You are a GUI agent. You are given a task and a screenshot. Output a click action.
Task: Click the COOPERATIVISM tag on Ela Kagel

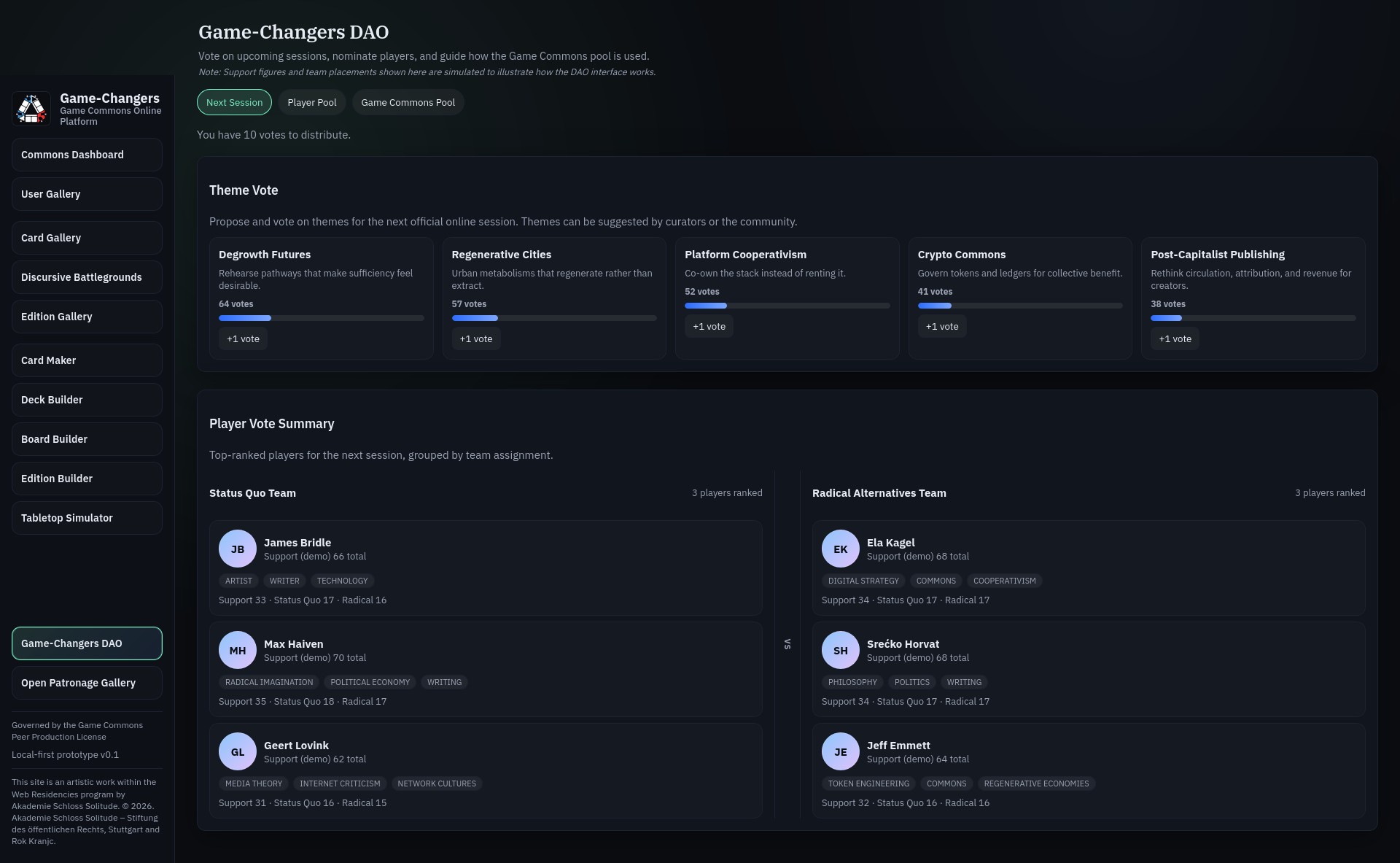(x=1004, y=581)
